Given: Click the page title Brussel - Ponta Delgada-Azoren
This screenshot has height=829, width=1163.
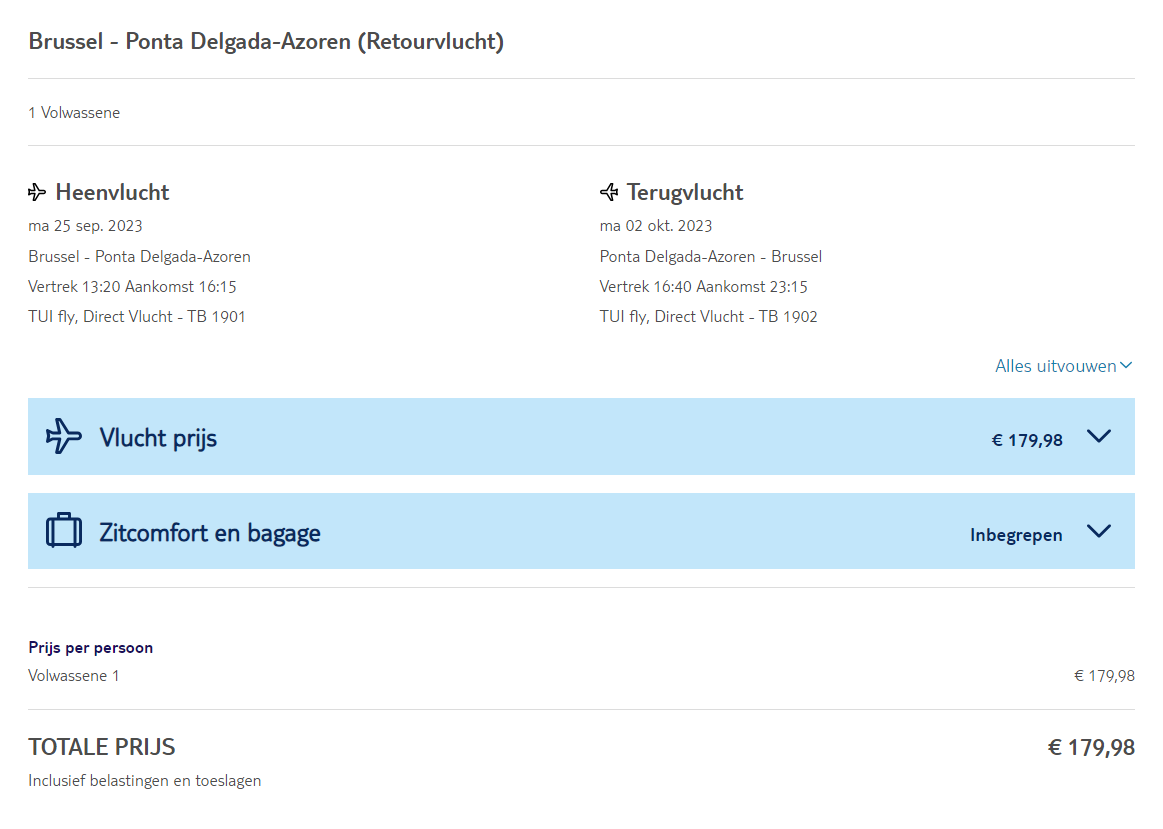Looking at the screenshot, I should pos(266,42).
